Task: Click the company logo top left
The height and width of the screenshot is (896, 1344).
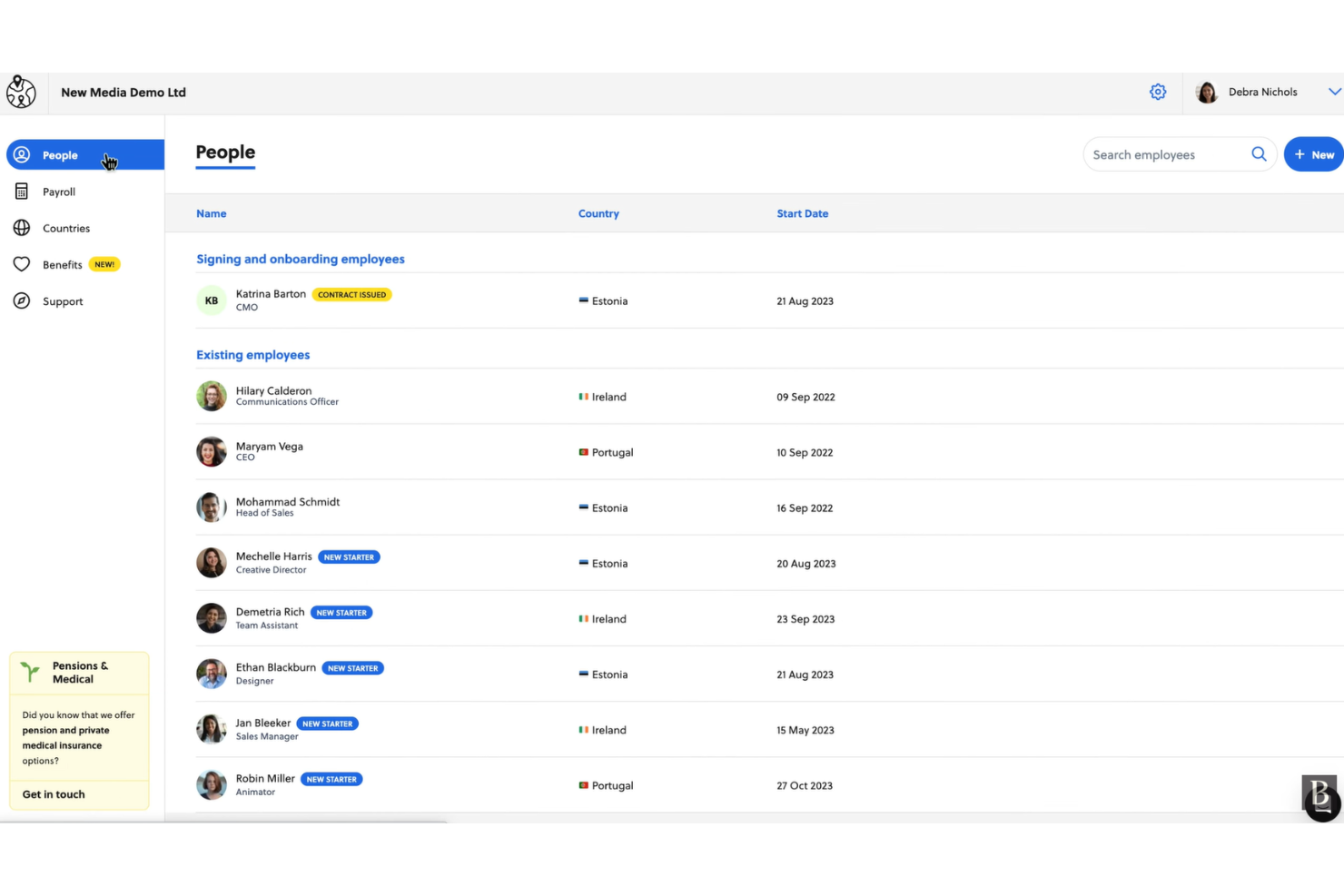Action: tap(21, 92)
